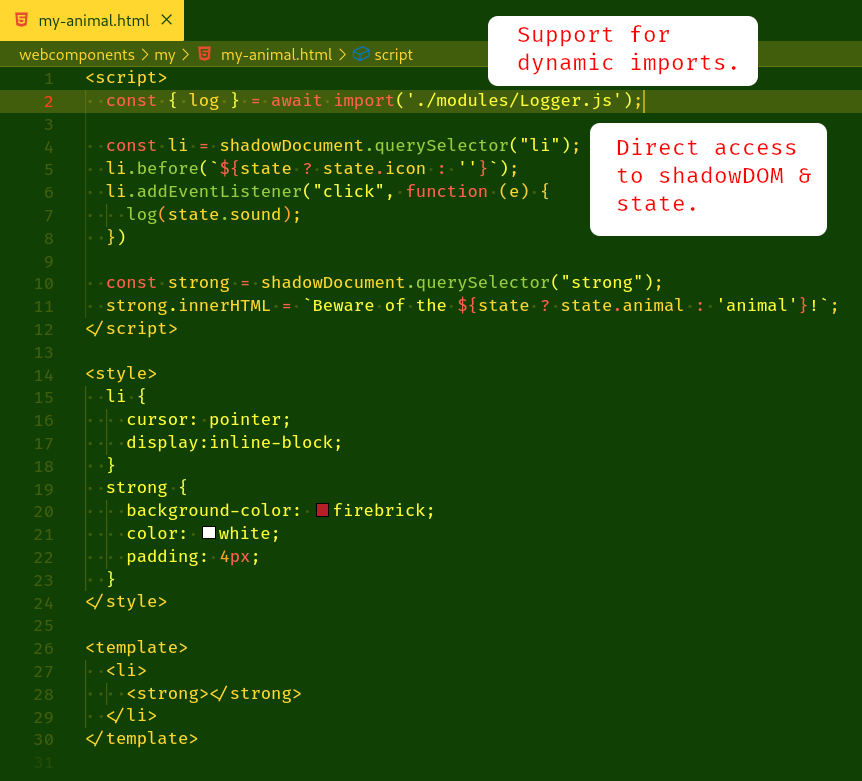Click 'strong.innerHTML' on line 11
This screenshot has height=781, width=862.
[x=188, y=306]
